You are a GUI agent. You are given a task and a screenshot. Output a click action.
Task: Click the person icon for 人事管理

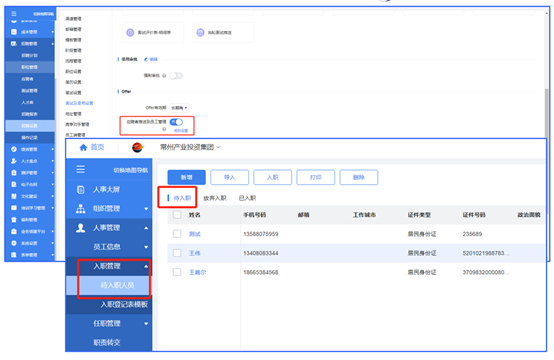tap(81, 228)
